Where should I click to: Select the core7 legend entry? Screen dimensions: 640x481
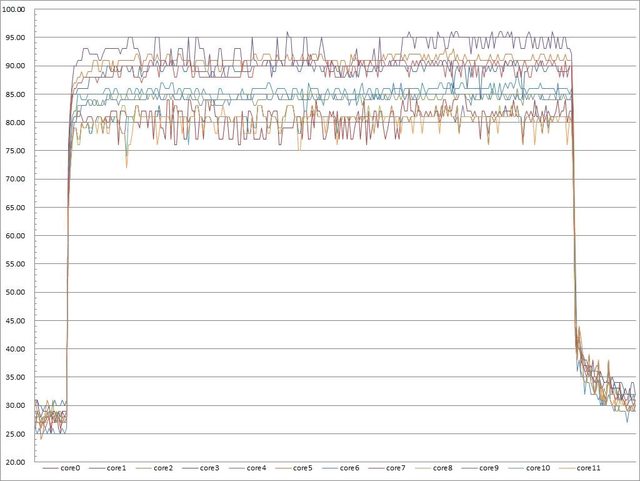396,467
